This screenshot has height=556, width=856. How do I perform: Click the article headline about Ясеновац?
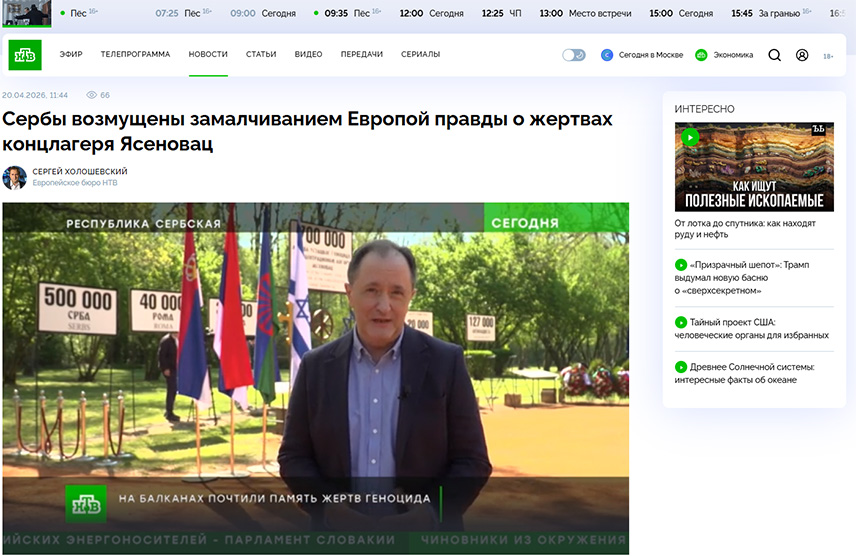point(307,131)
